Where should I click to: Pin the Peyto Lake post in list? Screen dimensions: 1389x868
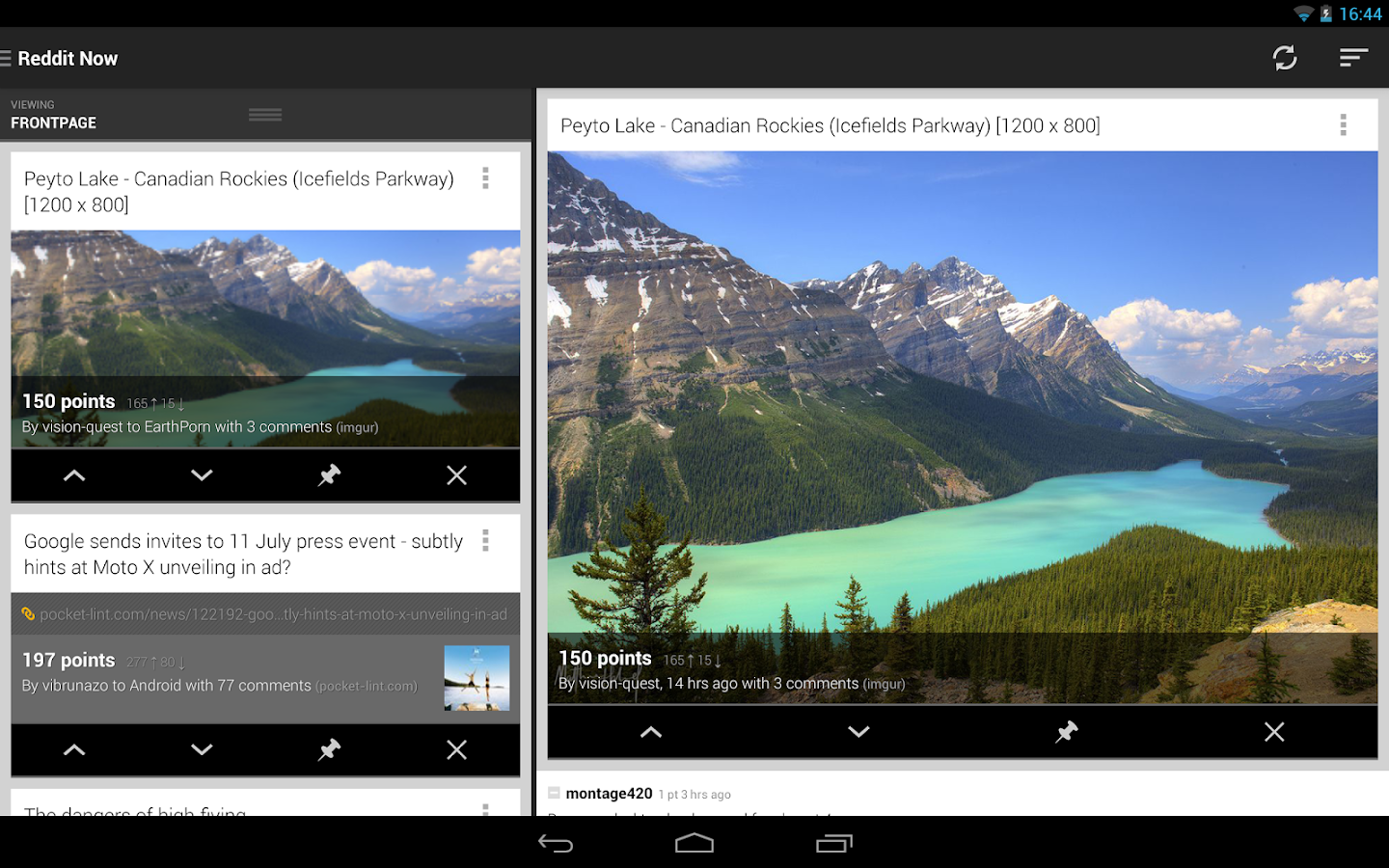click(x=330, y=475)
